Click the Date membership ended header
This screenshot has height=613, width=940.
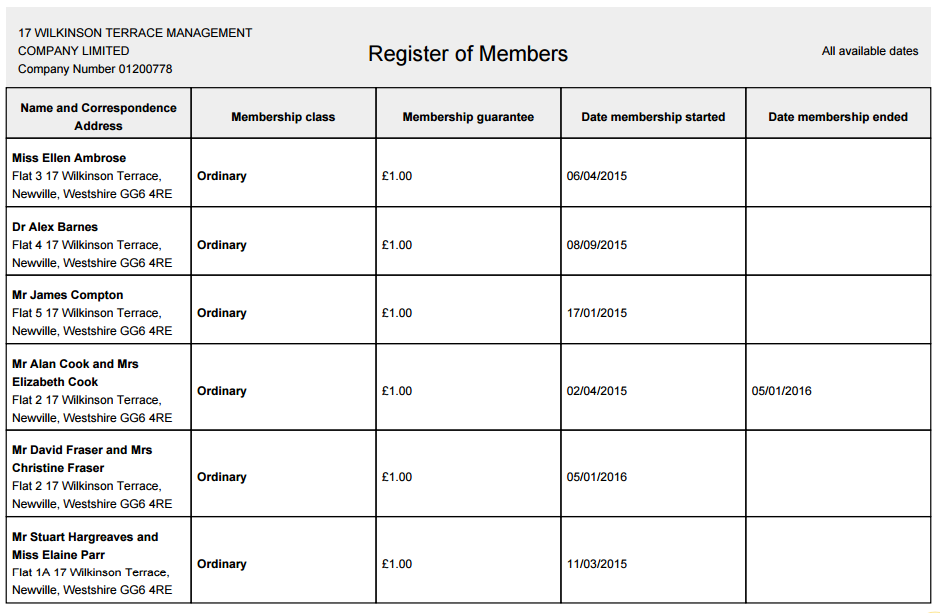(838, 117)
